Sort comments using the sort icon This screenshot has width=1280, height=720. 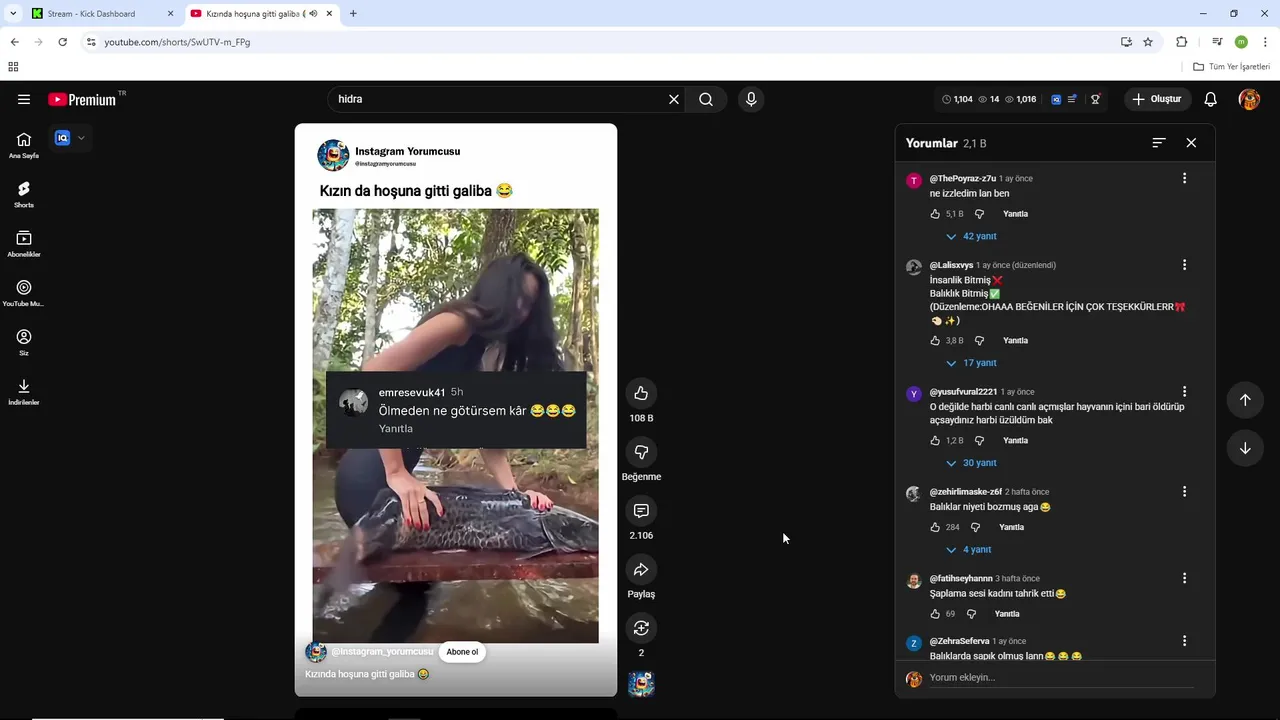(x=1159, y=143)
